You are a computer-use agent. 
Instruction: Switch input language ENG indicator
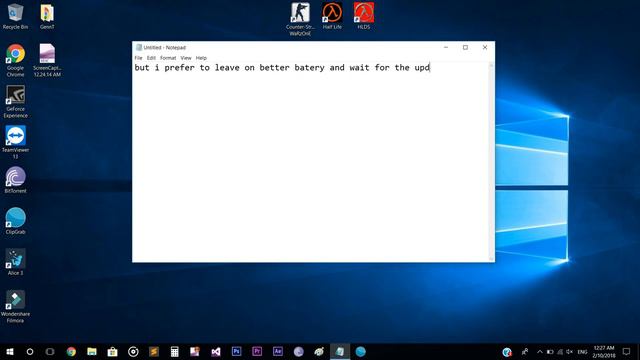coord(582,351)
